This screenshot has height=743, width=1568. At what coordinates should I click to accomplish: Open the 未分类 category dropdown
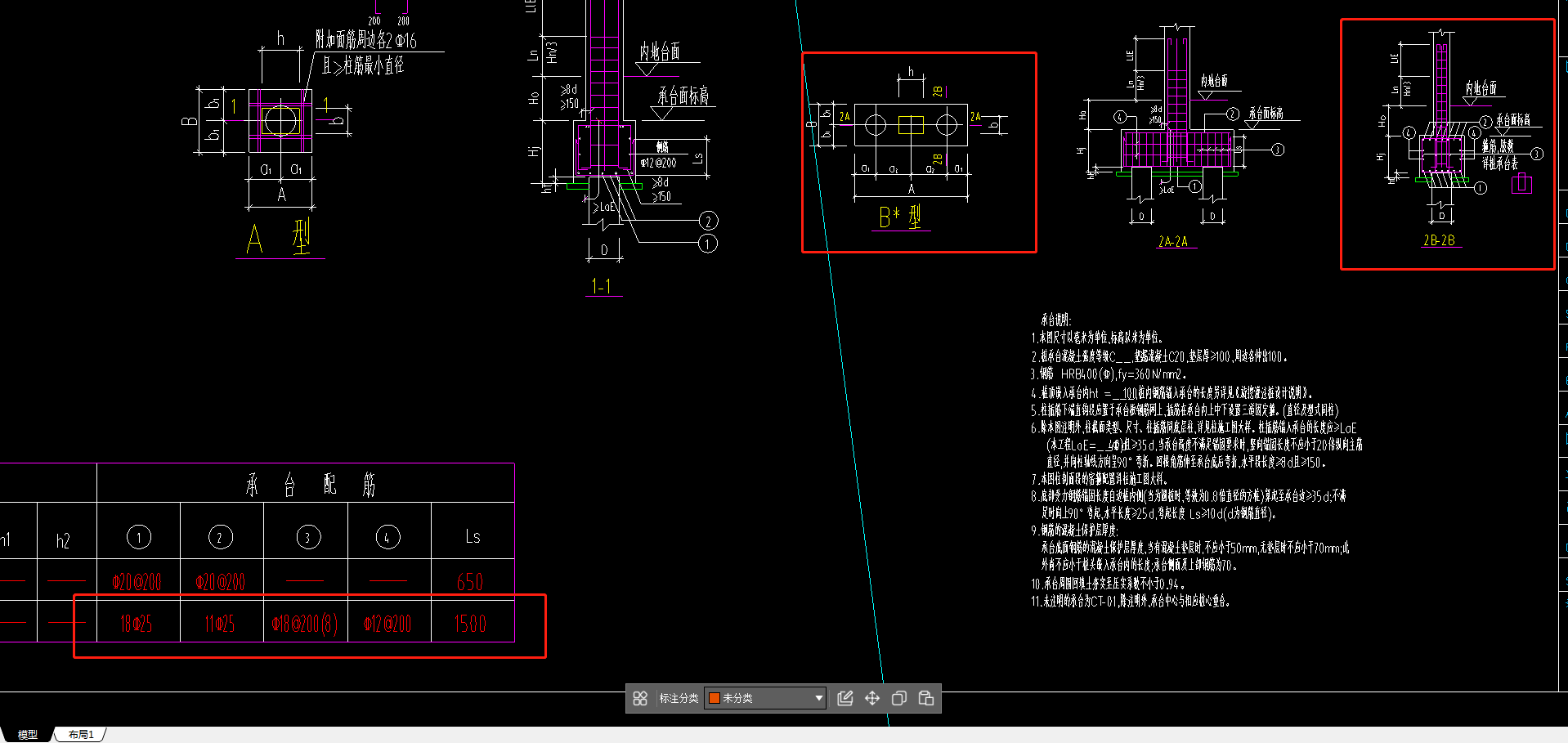point(765,698)
